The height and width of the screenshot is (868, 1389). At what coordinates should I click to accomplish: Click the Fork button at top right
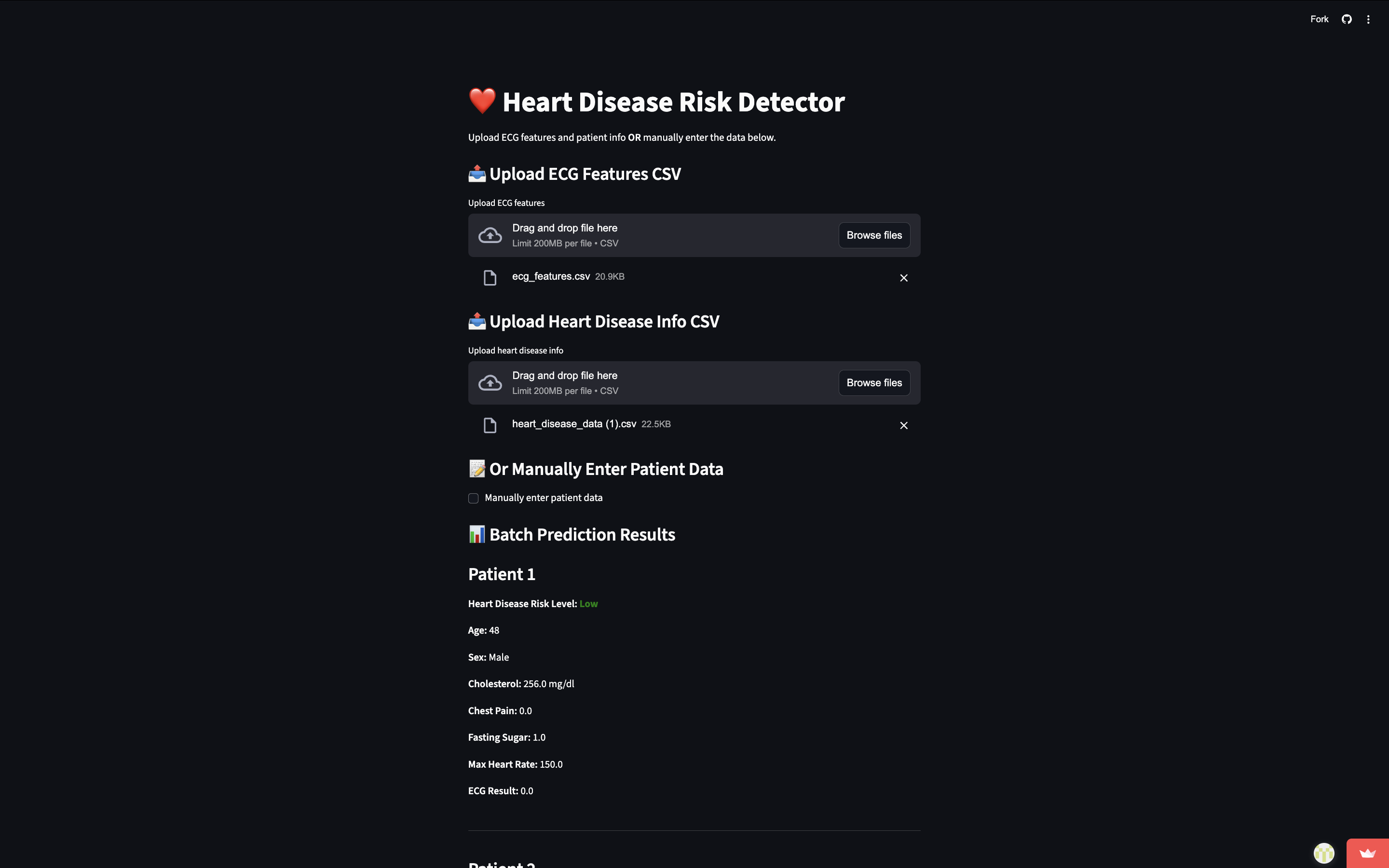tap(1319, 19)
